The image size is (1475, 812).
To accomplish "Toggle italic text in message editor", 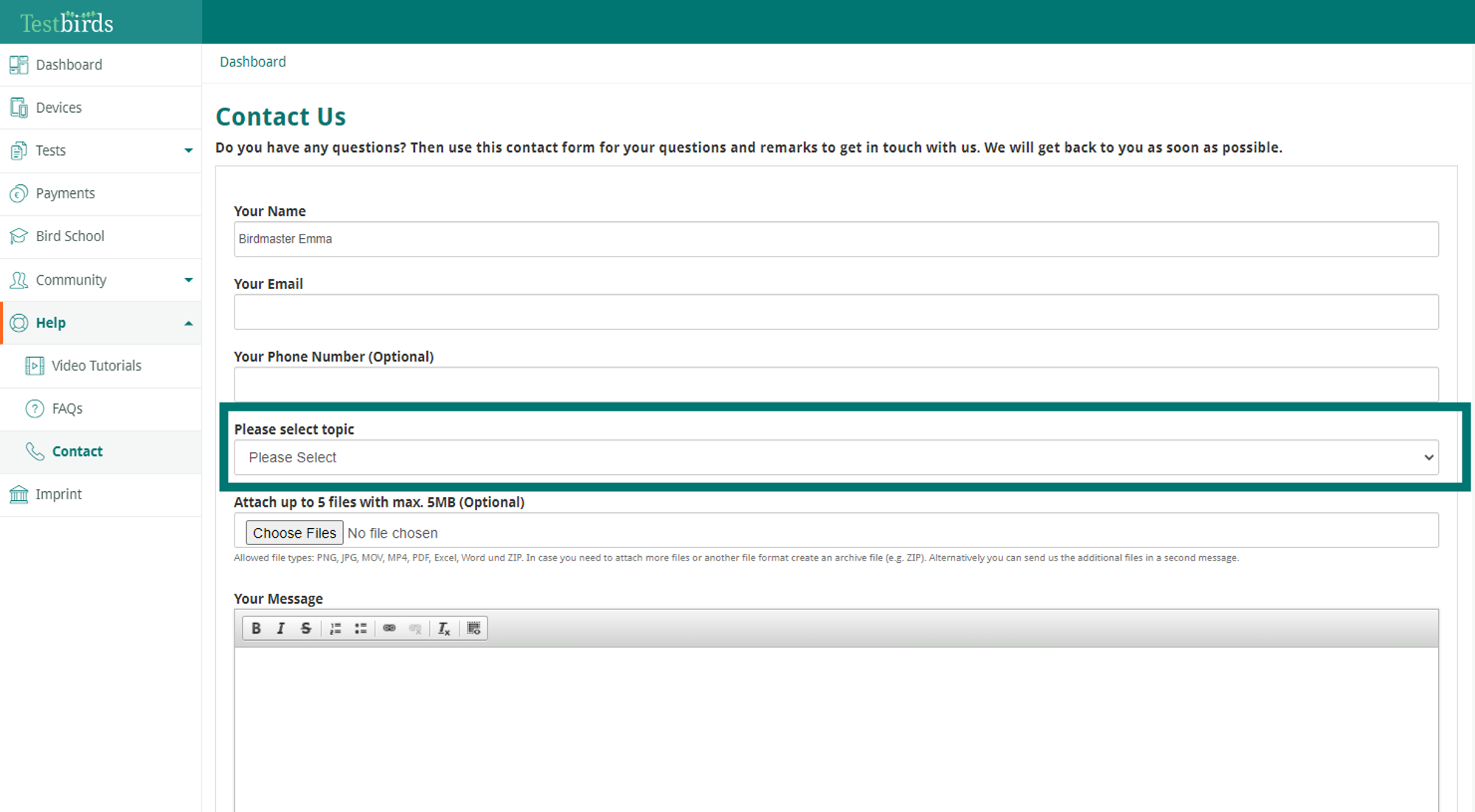I will click(281, 628).
